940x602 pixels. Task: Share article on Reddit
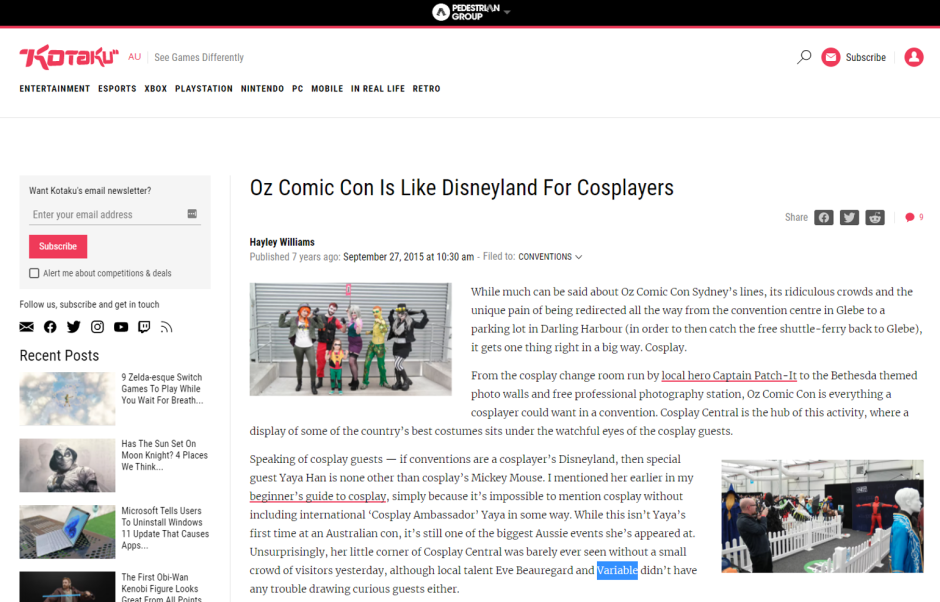875,217
